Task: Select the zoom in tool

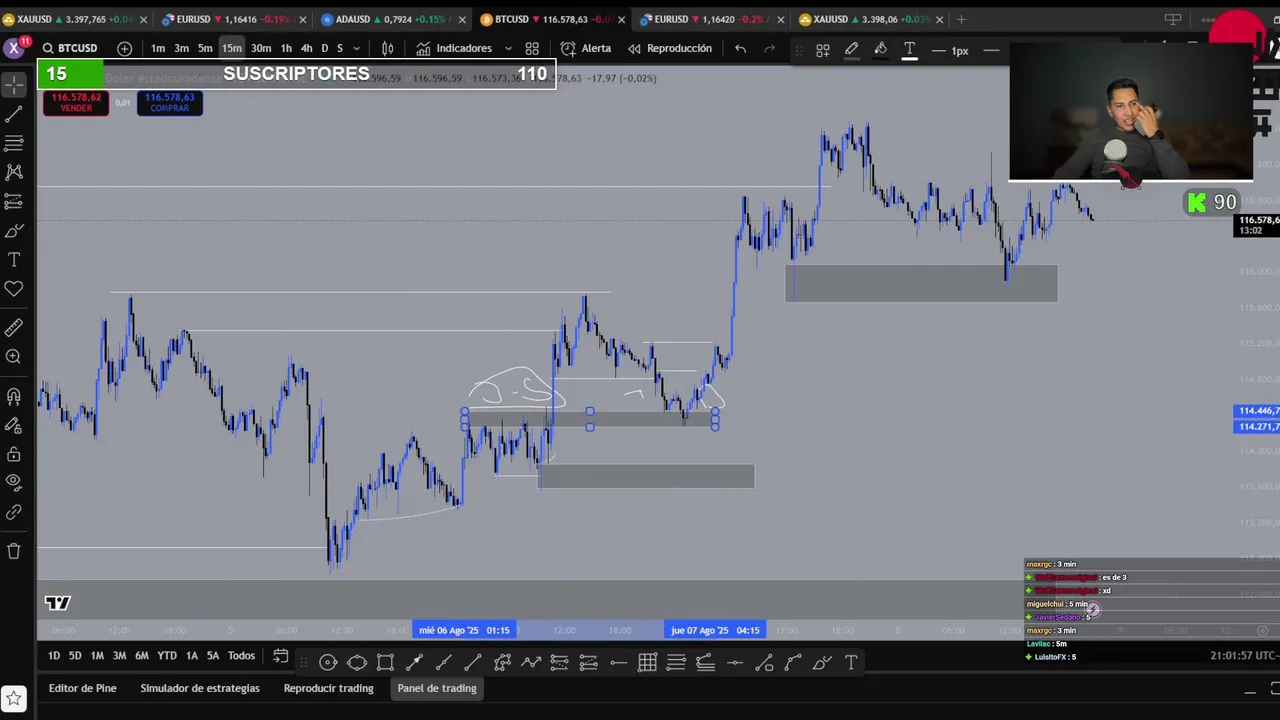Action: 14,356
